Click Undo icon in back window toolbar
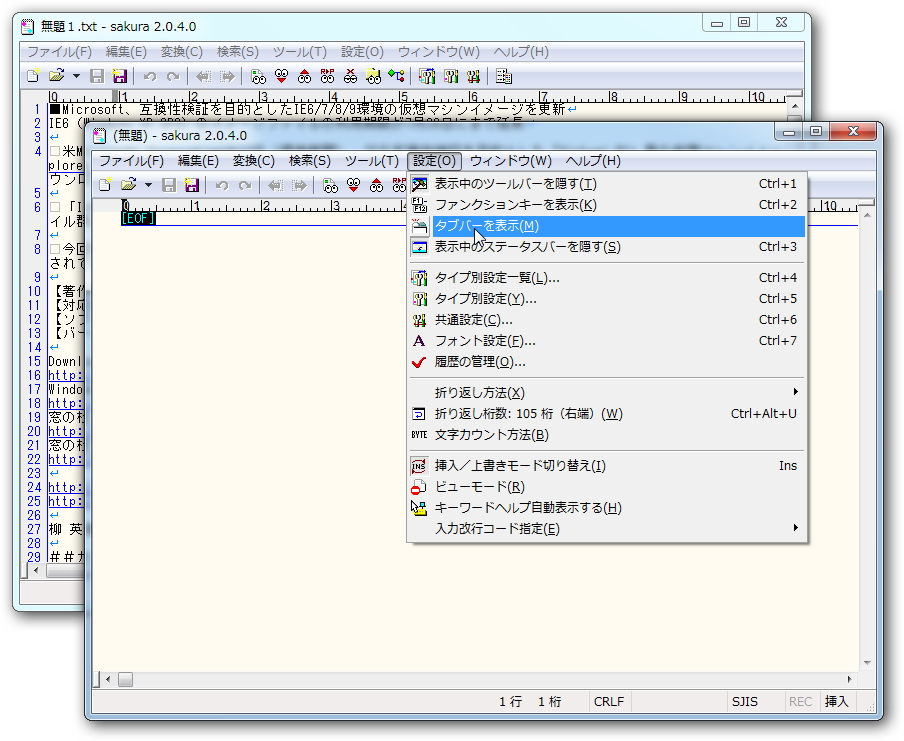Image resolution: width=904 pixels, height=741 pixels. [150, 76]
